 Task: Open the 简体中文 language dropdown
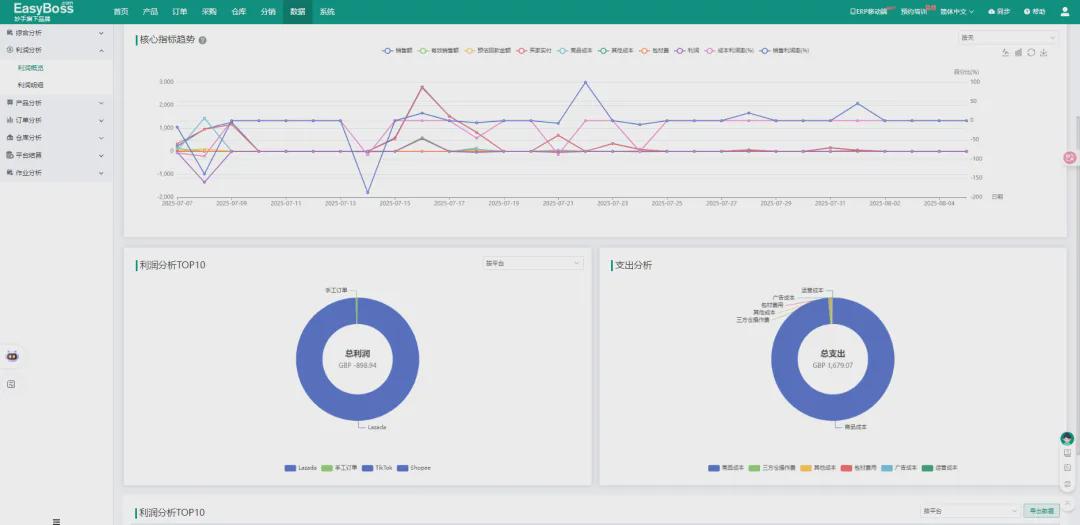957,12
